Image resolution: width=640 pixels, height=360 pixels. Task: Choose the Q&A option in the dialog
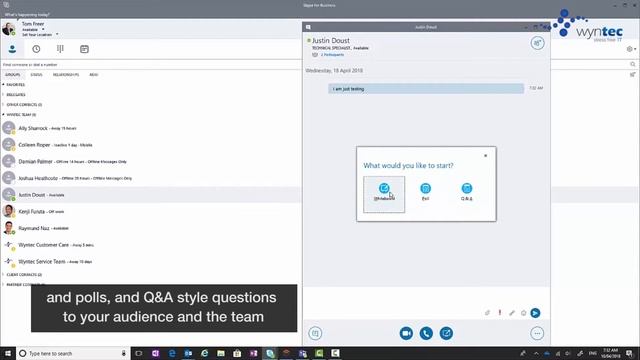click(x=467, y=192)
